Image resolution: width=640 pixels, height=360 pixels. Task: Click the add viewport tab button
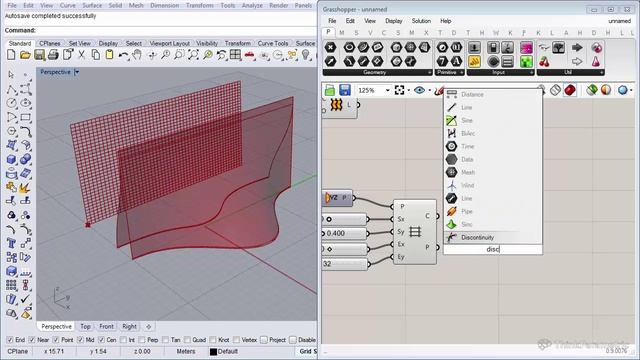(149, 327)
